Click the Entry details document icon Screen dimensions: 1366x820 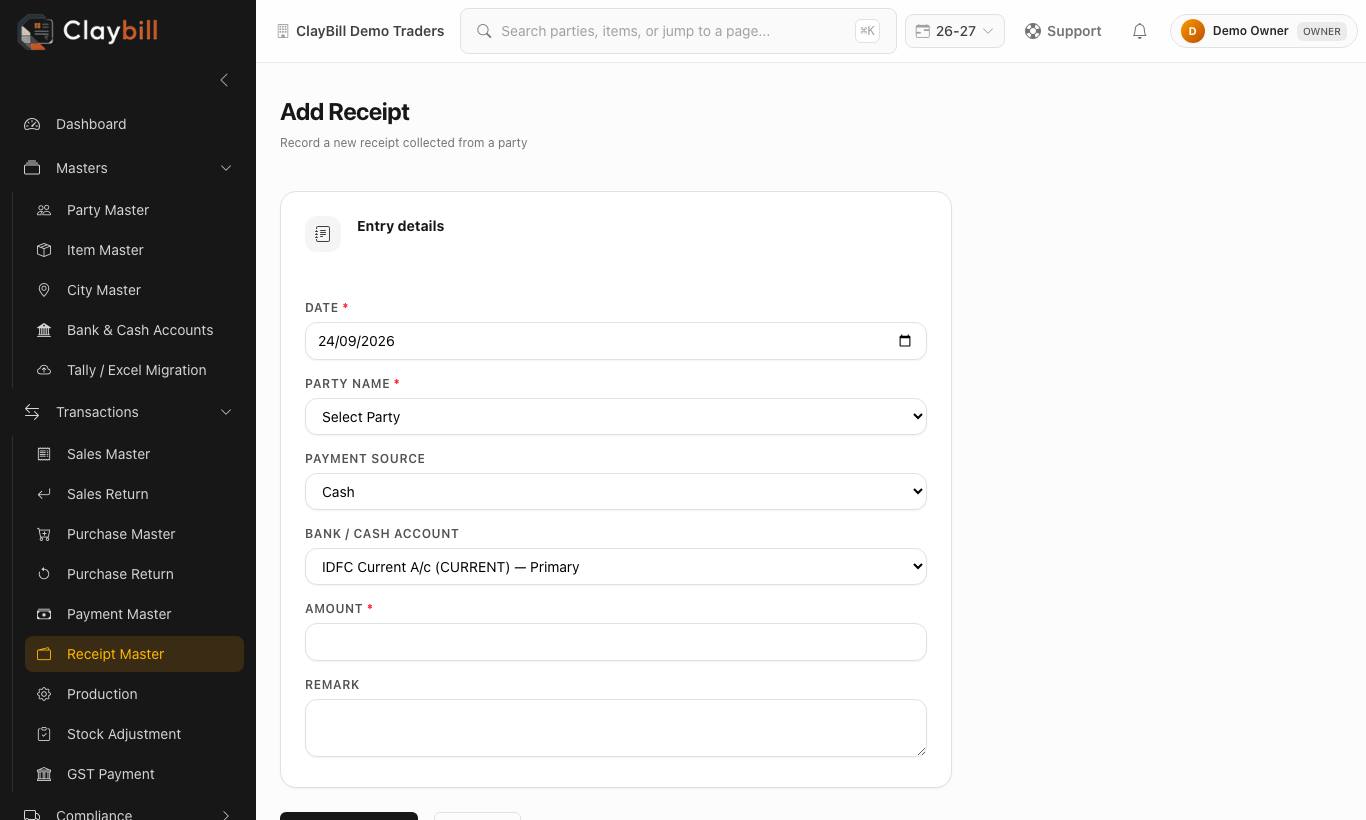tap(323, 234)
